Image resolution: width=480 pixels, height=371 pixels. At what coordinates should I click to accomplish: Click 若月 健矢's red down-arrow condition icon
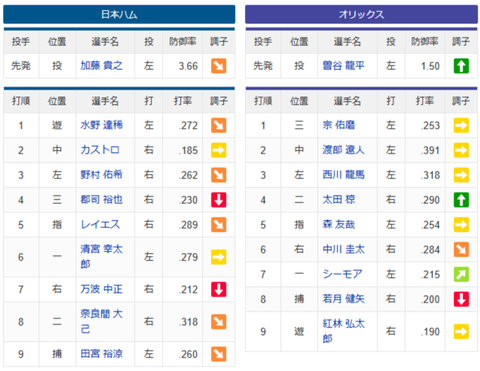pyautogui.click(x=461, y=299)
